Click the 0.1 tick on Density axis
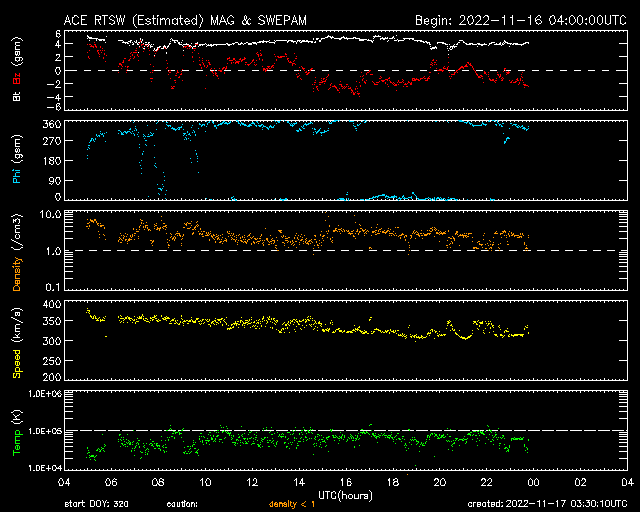 pos(53,287)
